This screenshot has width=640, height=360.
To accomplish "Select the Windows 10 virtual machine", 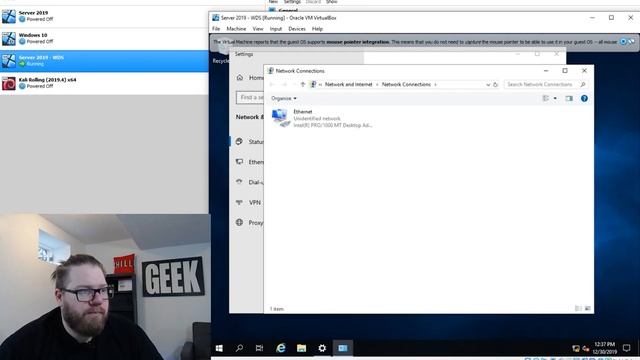I will point(104,38).
